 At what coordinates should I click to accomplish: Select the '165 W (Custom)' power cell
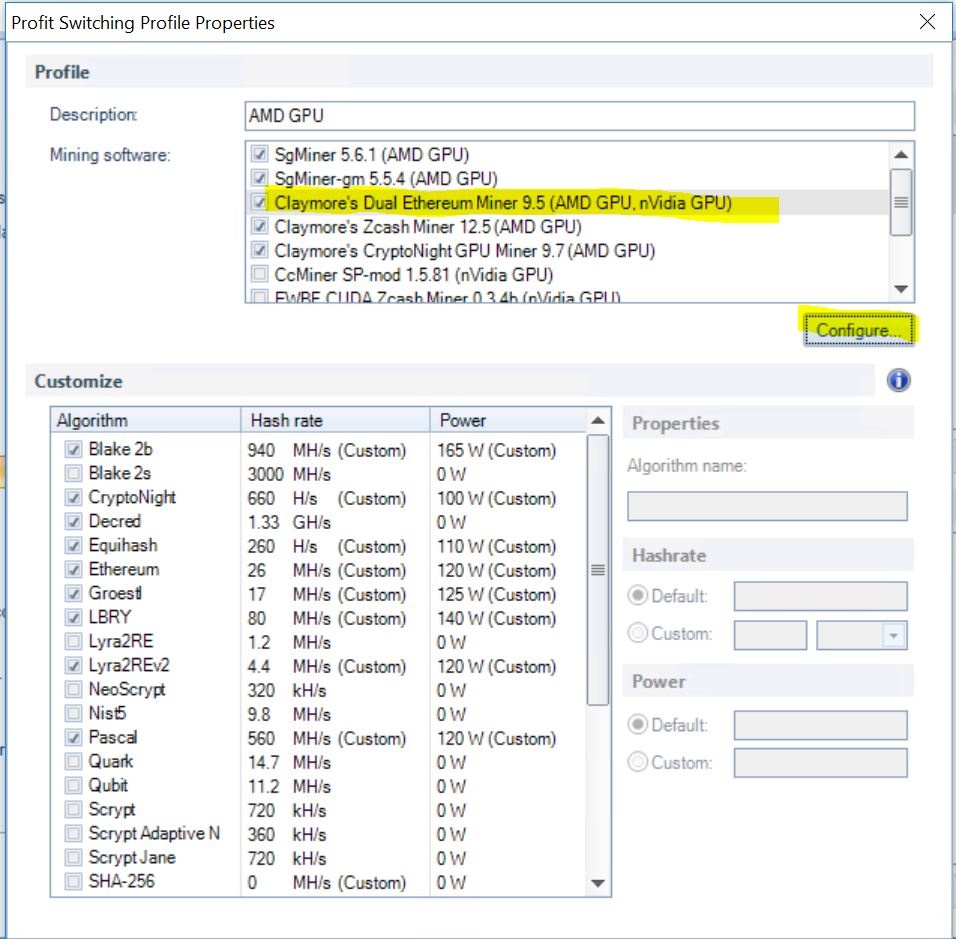[496, 451]
